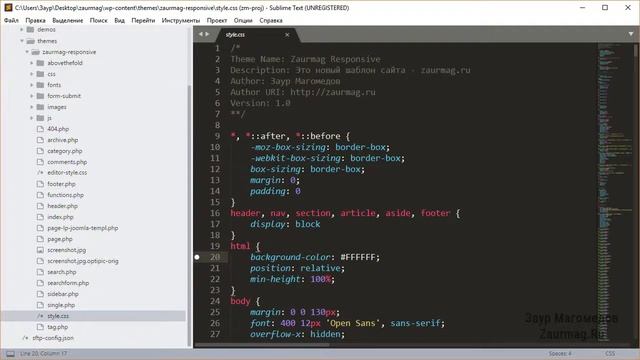Click line number 9 in the gutter
Screen dimensions: 640x360
pos(218,136)
